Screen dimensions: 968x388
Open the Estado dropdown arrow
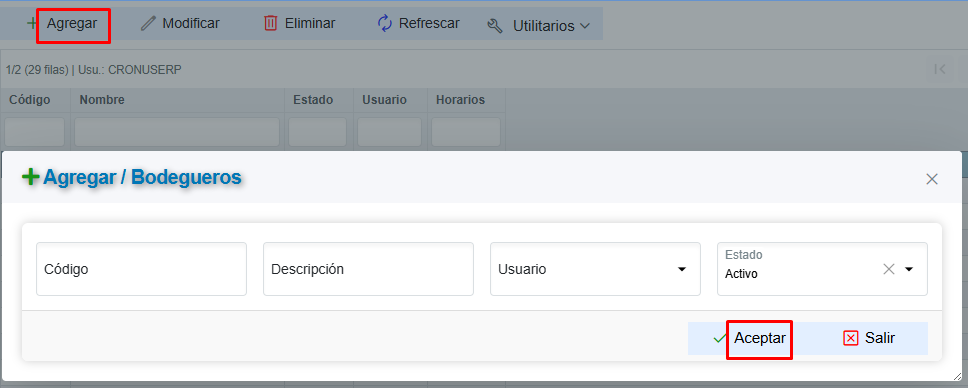(909, 269)
